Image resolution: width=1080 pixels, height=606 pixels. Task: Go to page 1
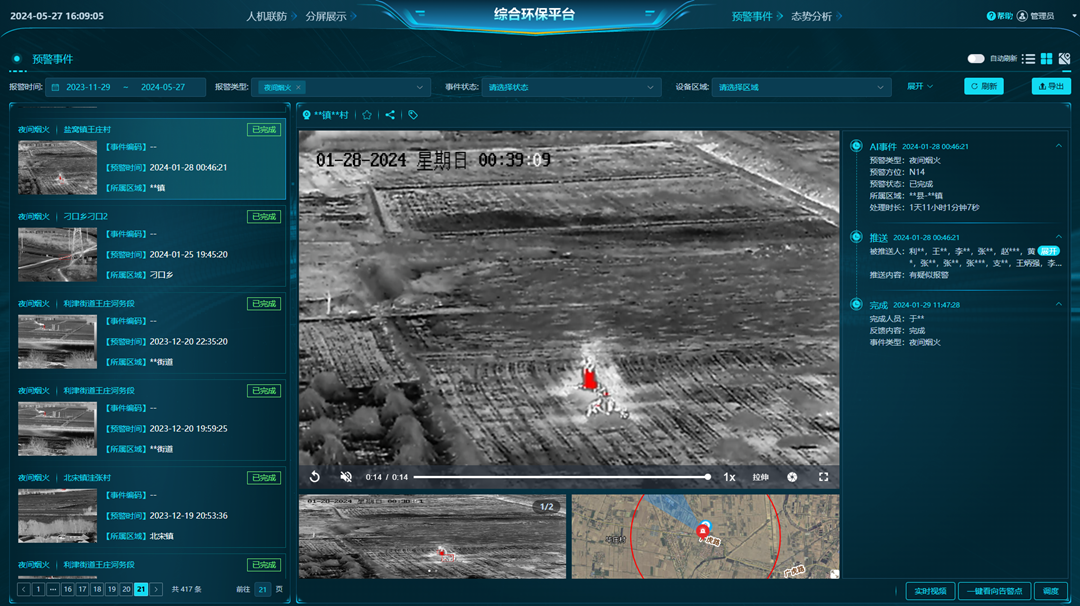tap(39, 589)
